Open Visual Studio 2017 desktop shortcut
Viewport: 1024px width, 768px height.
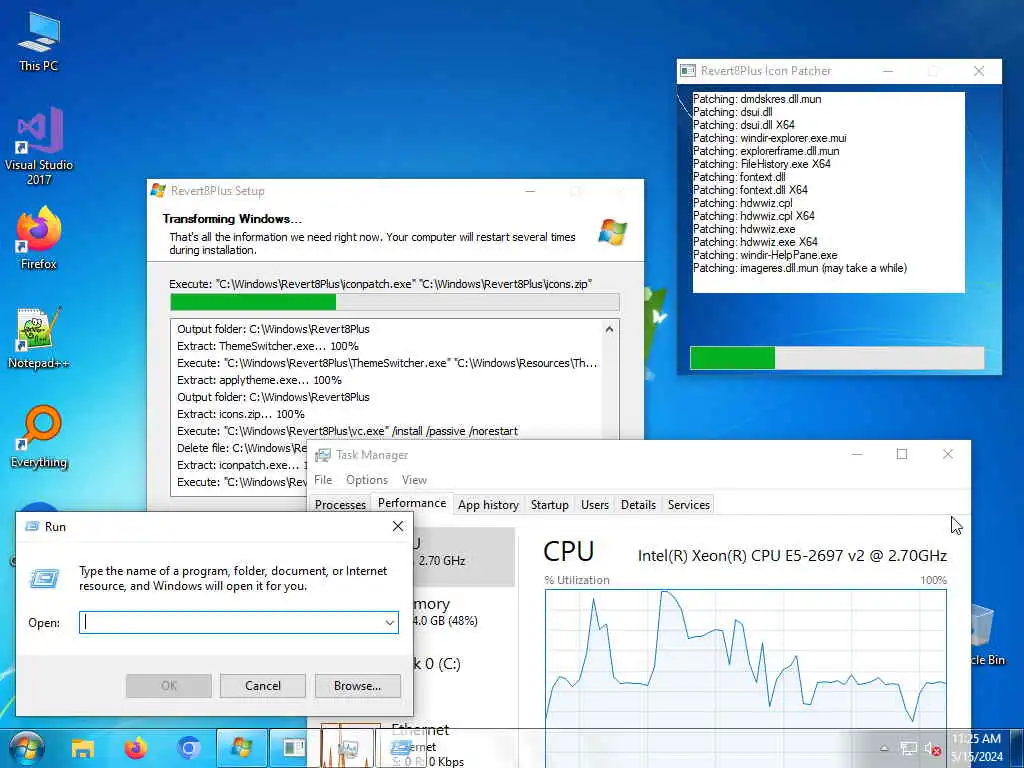pyautogui.click(x=39, y=146)
